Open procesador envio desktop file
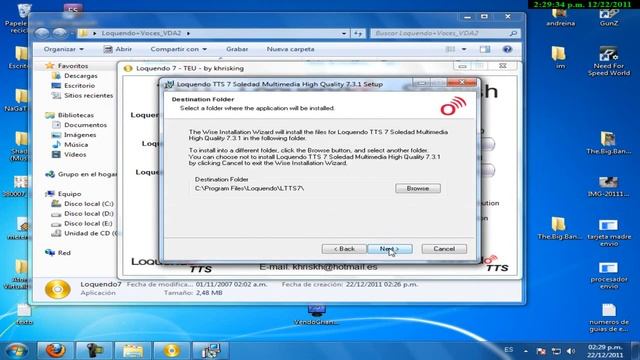This screenshot has height=360, width=640. point(609,276)
